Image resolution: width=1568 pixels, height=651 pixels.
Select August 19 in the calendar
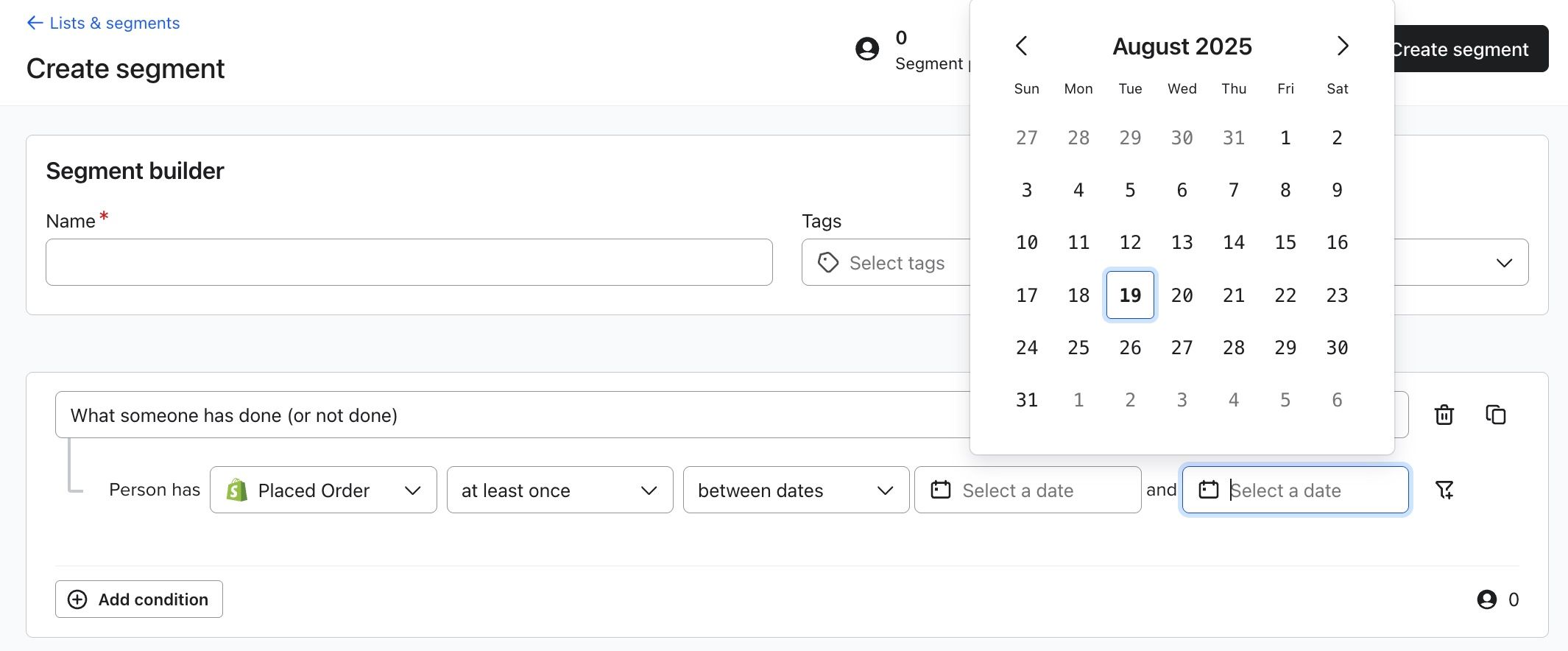click(x=1130, y=295)
